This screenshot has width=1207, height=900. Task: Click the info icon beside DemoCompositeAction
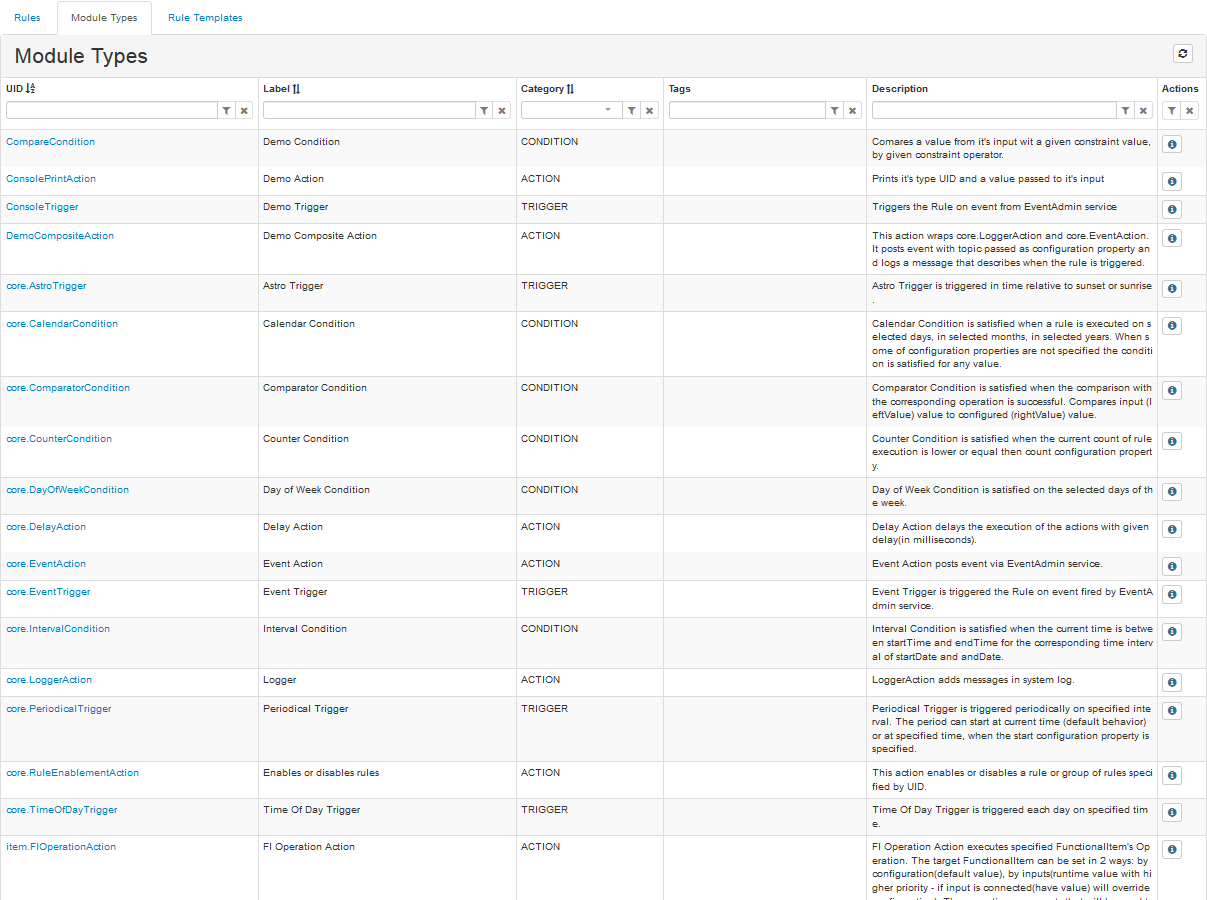click(1171, 238)
